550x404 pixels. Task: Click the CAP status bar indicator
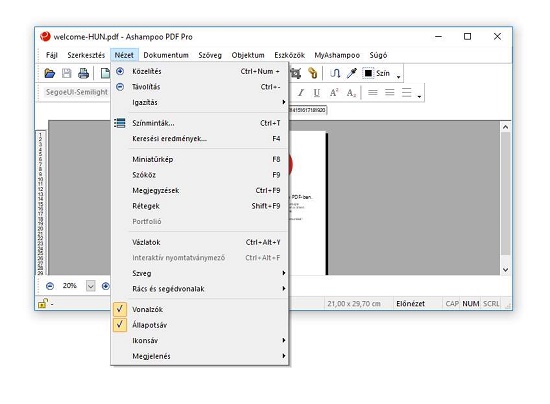[x=452, y=304]
